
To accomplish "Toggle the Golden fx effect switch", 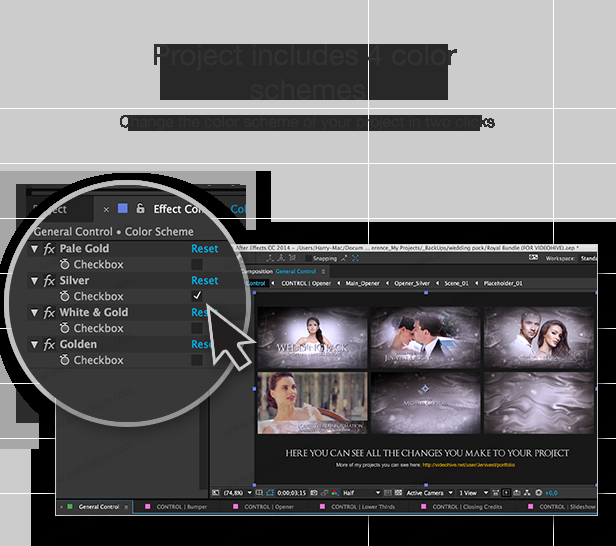I will (49, 344).
